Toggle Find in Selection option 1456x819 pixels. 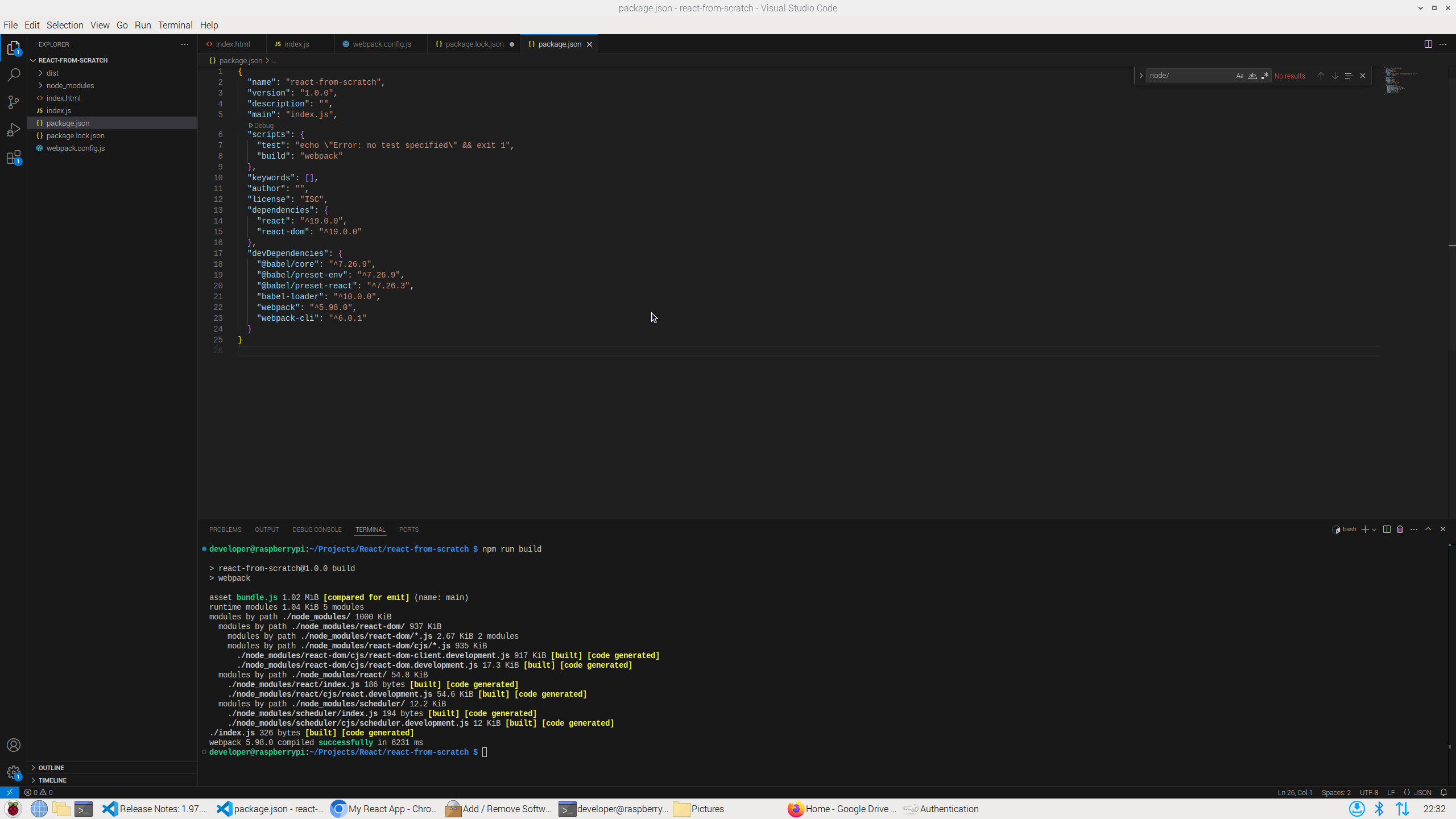tap(1349, 76)
